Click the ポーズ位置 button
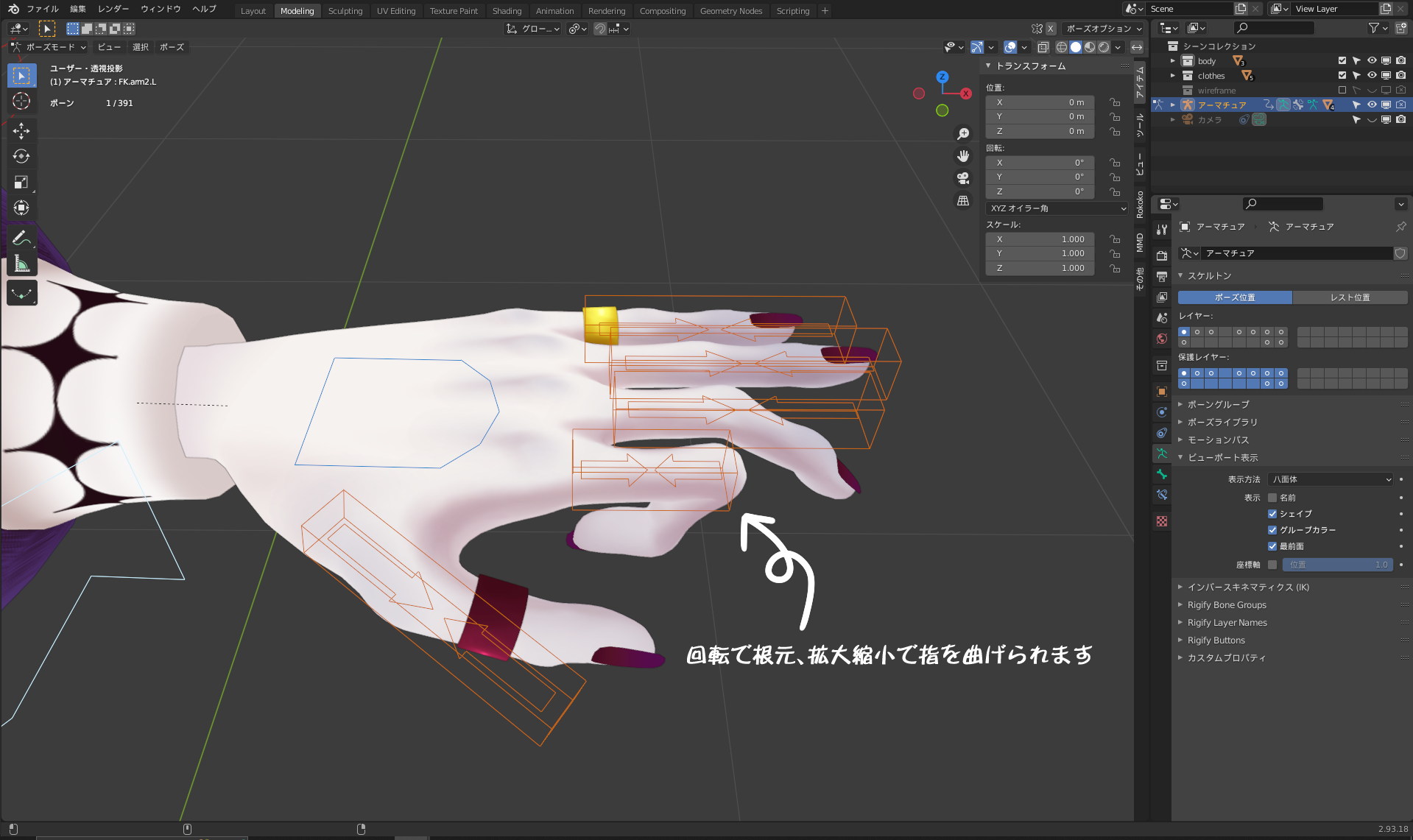 pyautogui.click(x=1234, y=297)
